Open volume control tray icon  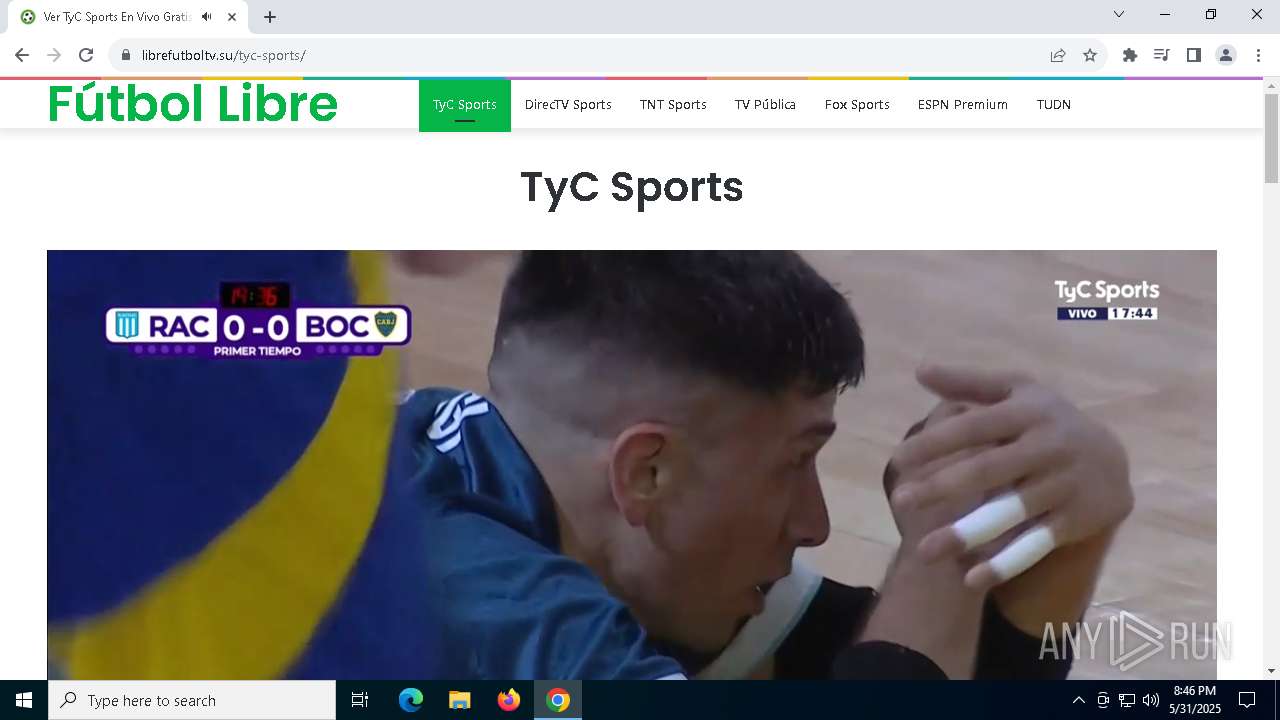(1151, 700)
